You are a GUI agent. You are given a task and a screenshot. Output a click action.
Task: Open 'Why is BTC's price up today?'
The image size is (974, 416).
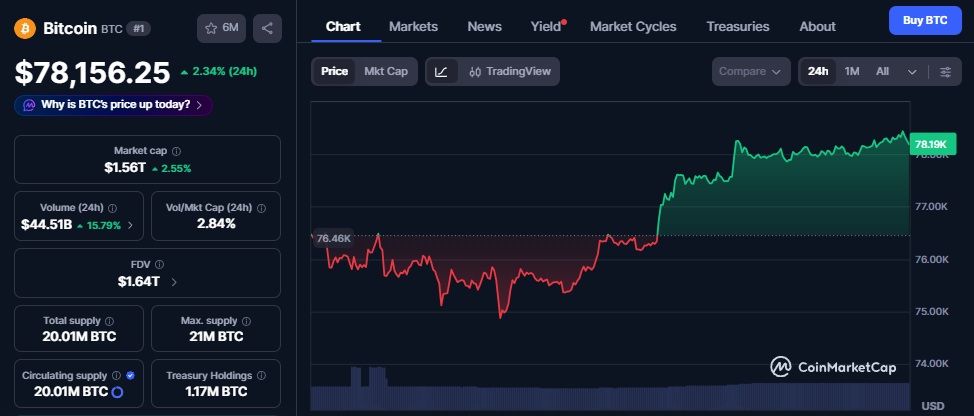[x=114, y=105]
